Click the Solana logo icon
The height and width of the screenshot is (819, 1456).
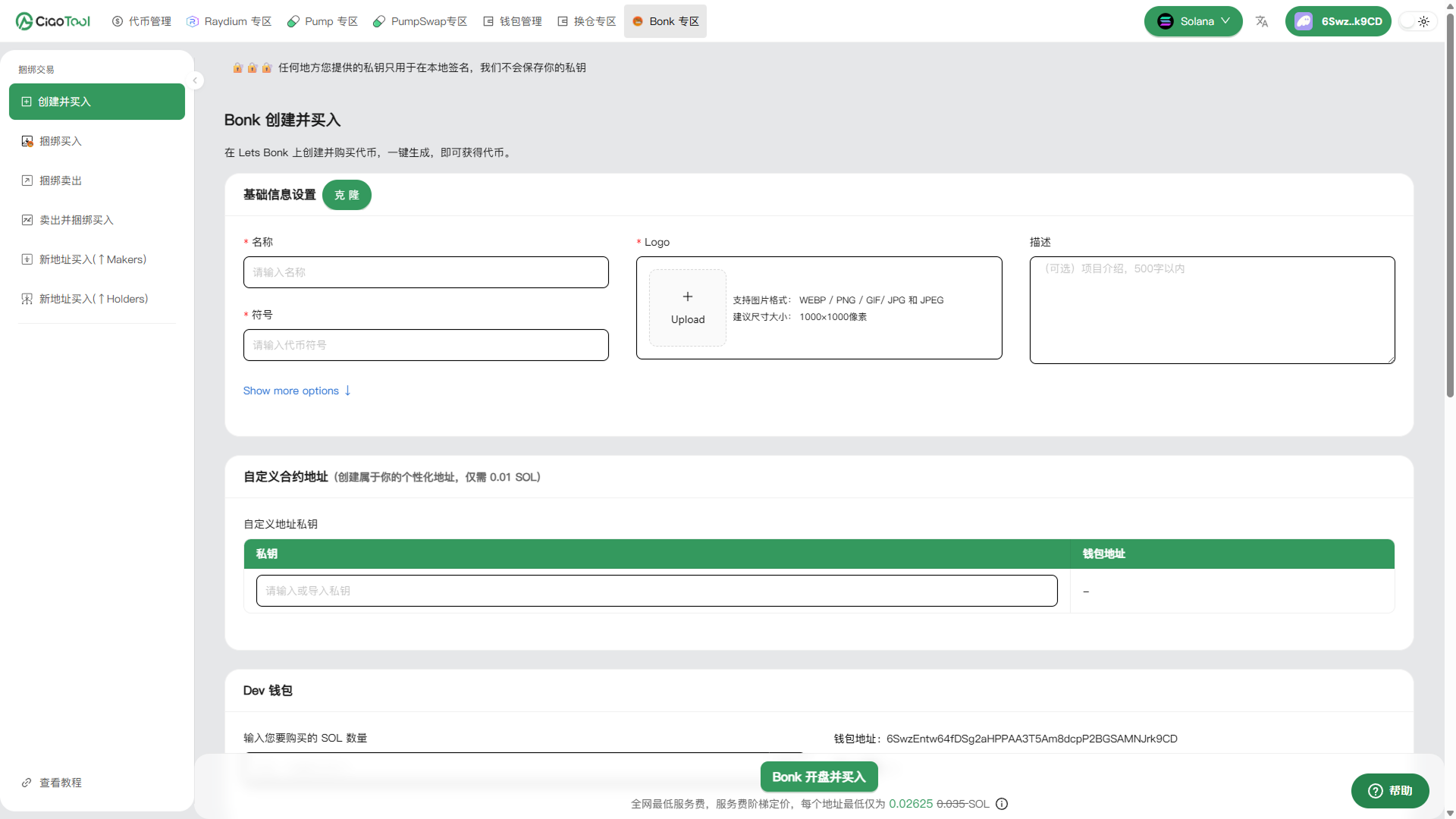[1166, 21]
